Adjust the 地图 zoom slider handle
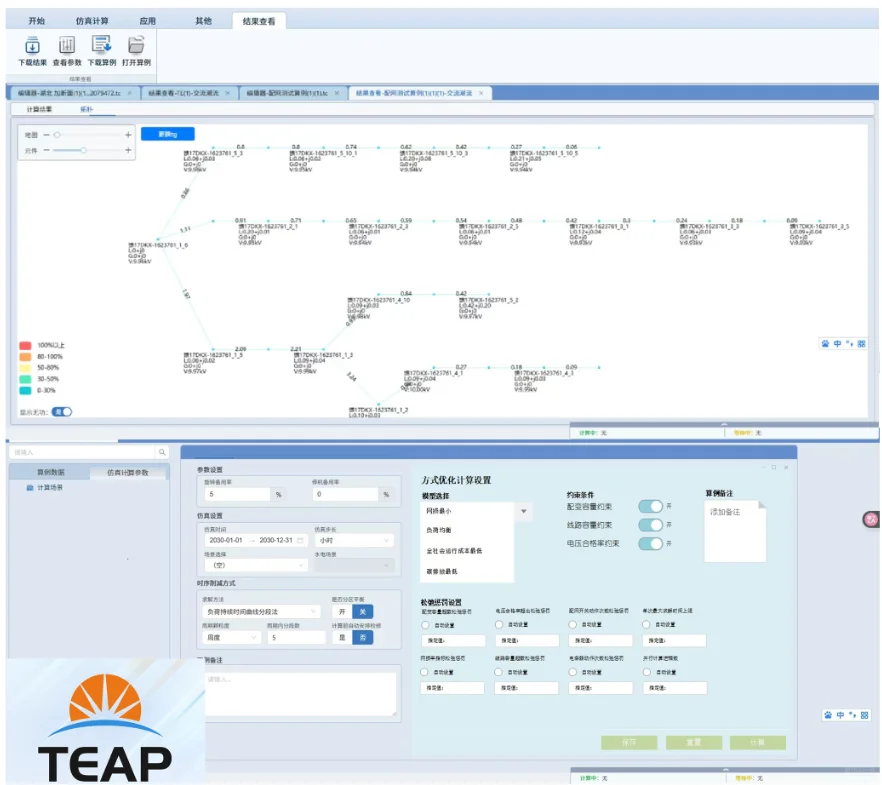Image resolution: width=882 pixels, height=785 pixels. [x=57, y=135]
